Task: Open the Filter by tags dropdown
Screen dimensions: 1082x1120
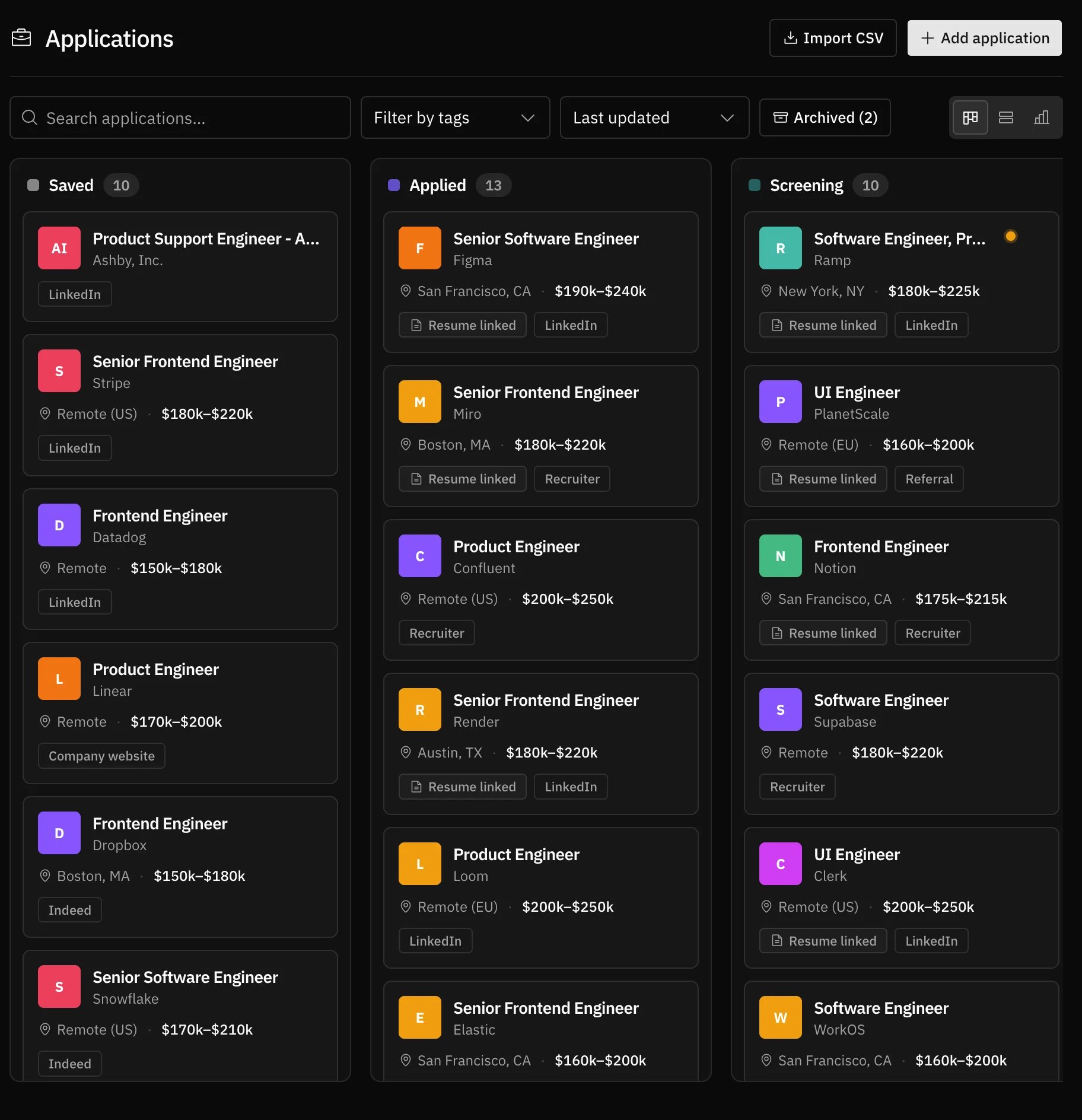Action: [x=456, y=117]
